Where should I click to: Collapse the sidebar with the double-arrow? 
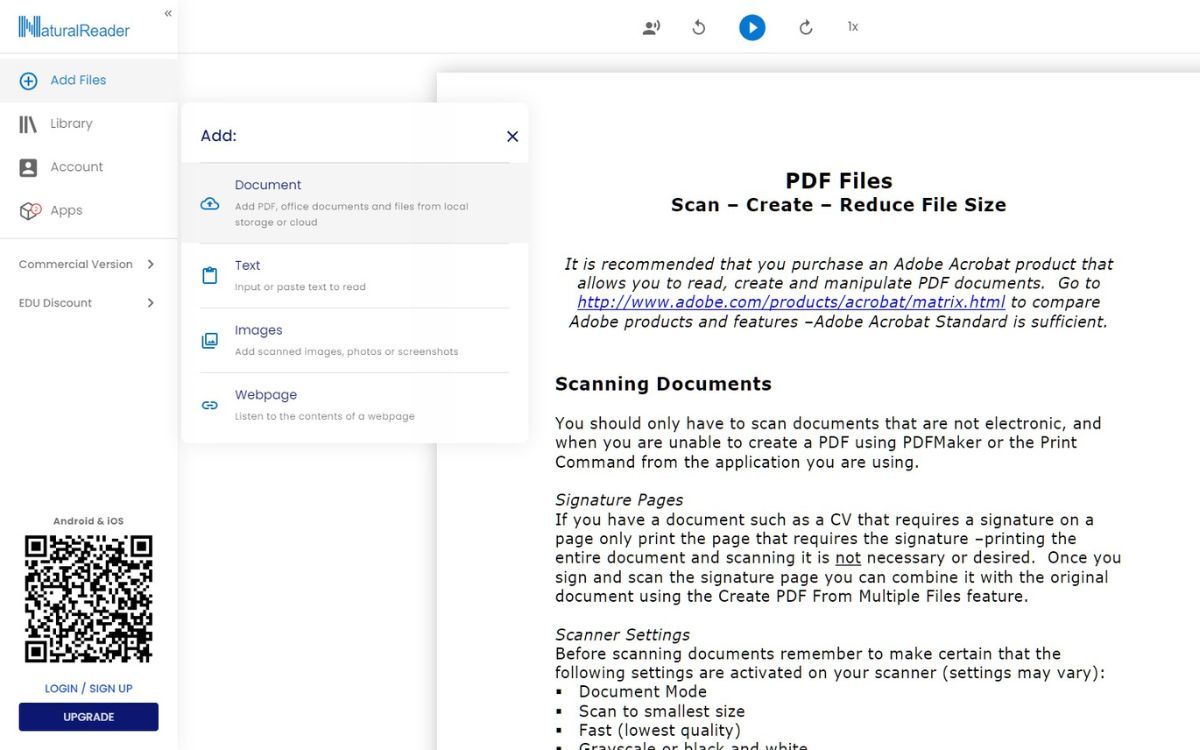pos(167,13)
